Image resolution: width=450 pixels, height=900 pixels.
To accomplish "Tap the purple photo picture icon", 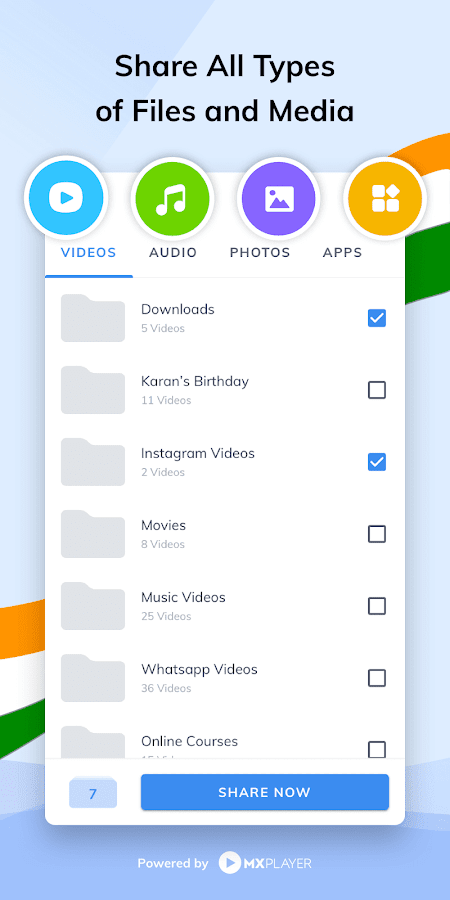I will (x=279, y=198).
